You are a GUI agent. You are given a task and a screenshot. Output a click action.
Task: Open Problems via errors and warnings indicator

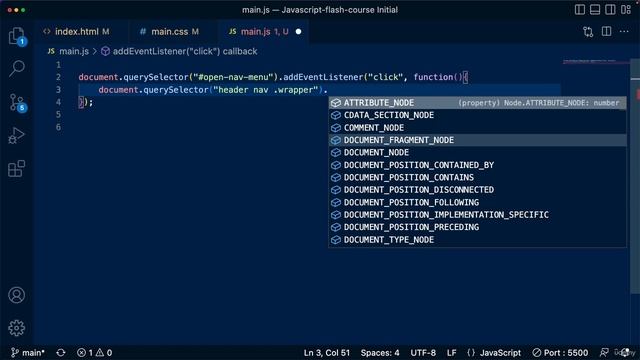(x=94, y=353)
